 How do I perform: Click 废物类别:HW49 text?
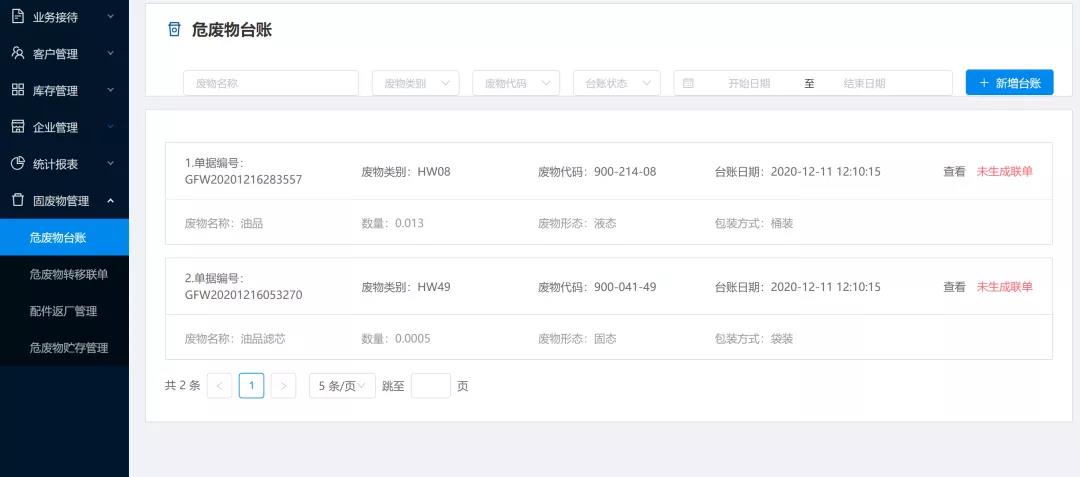(406, 287)
